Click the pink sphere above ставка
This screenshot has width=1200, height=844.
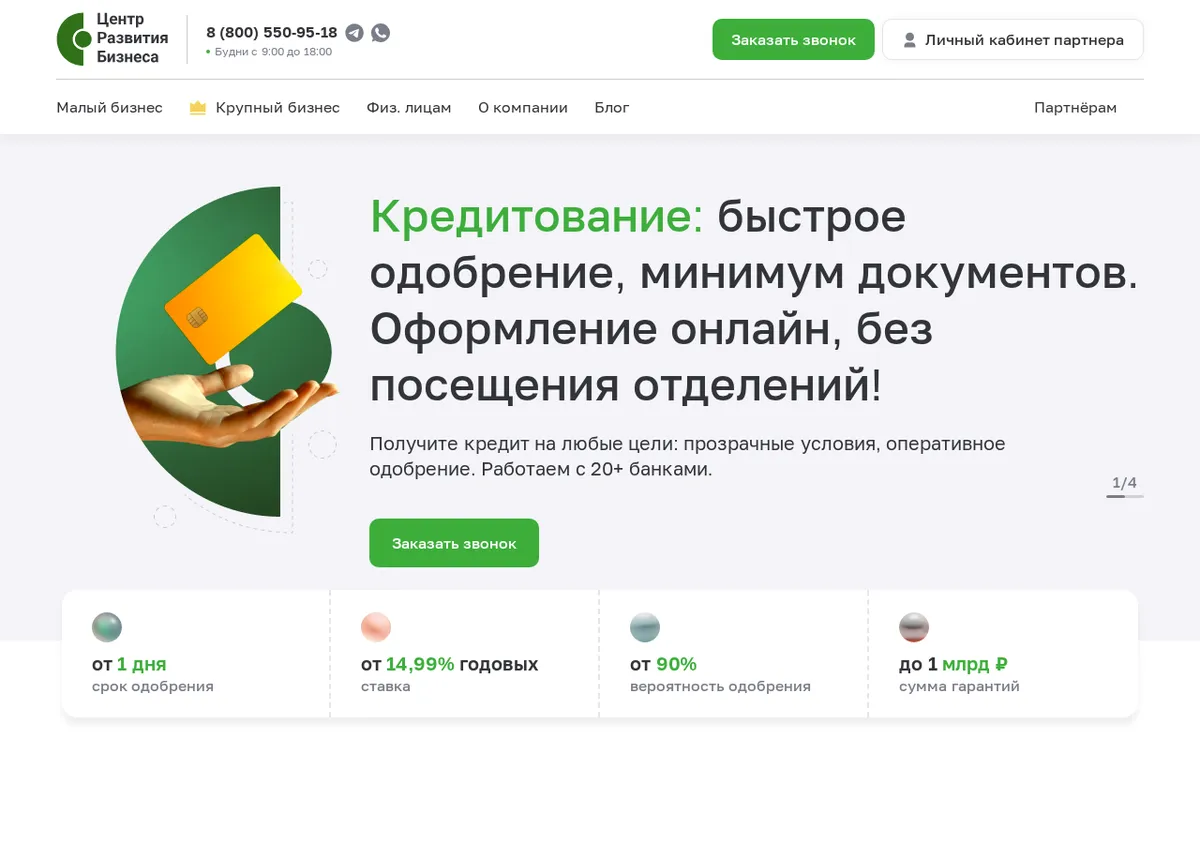click(376, 627)
